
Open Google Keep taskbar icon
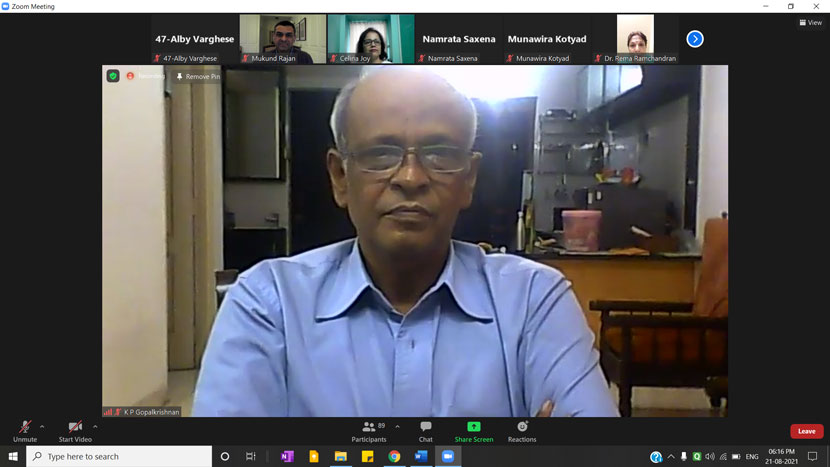point(314,456)
